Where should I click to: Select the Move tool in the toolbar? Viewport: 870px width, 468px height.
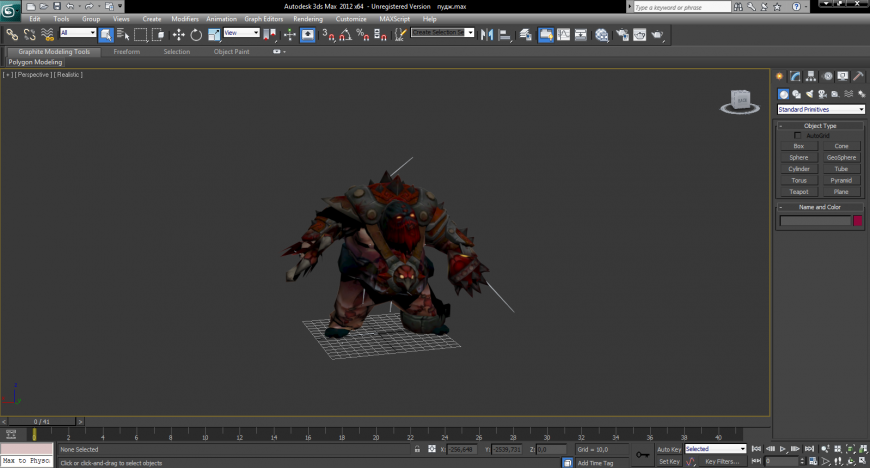(179, 34)
